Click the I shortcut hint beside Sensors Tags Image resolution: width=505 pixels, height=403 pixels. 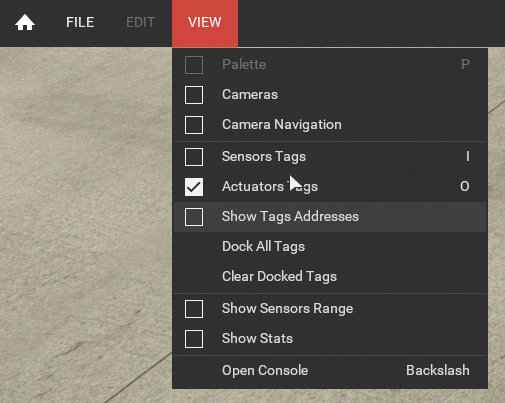point(468,156)
